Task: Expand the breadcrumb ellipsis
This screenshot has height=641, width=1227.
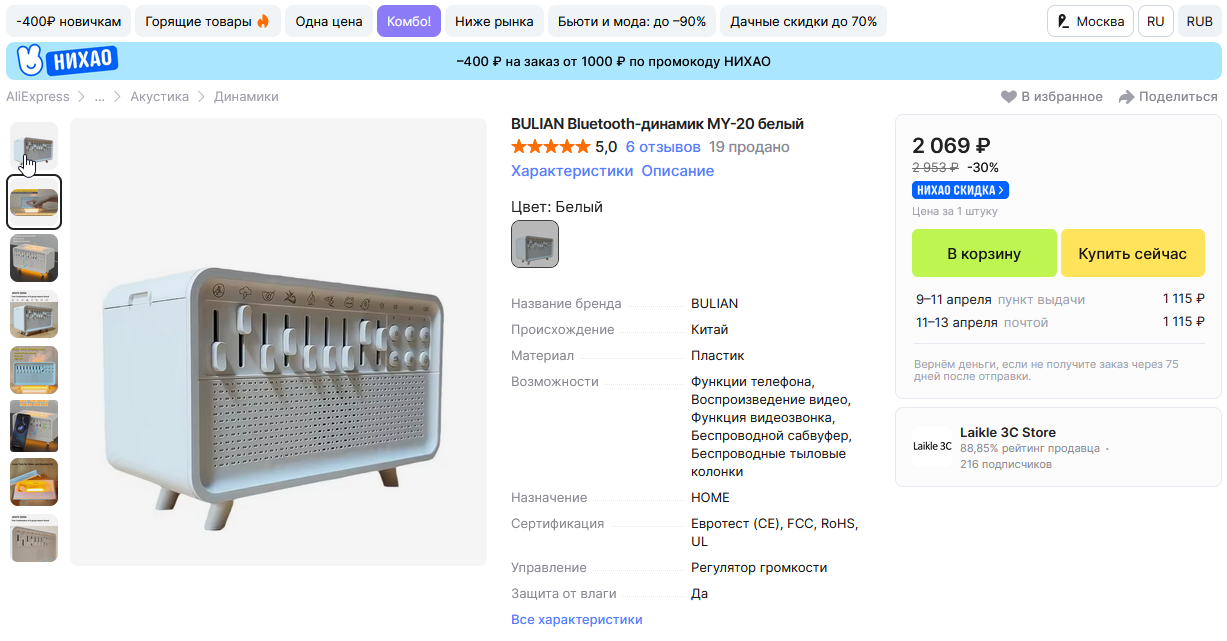Action: [100, 97]
